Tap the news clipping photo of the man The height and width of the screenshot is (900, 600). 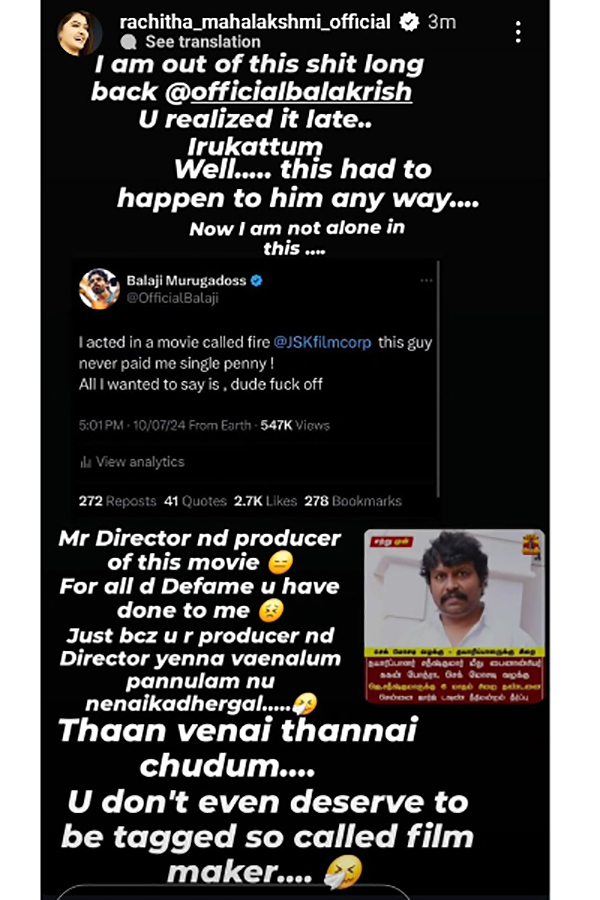click(x=454, y=616)
